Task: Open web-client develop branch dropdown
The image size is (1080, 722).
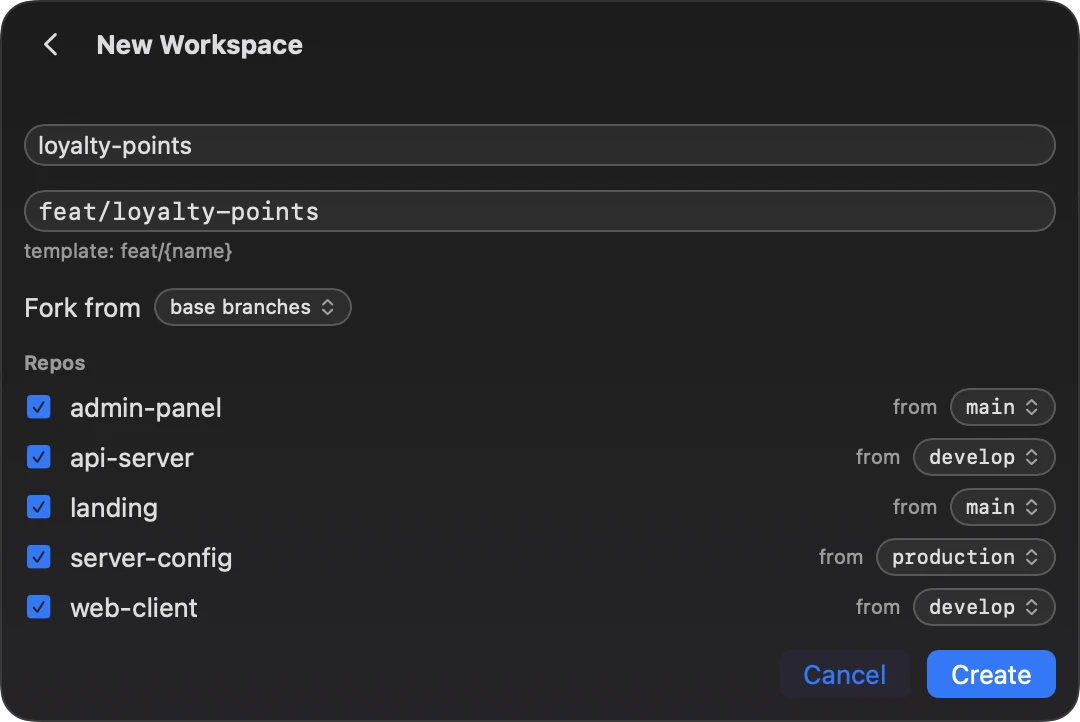Action: click(x=984, y=607)
